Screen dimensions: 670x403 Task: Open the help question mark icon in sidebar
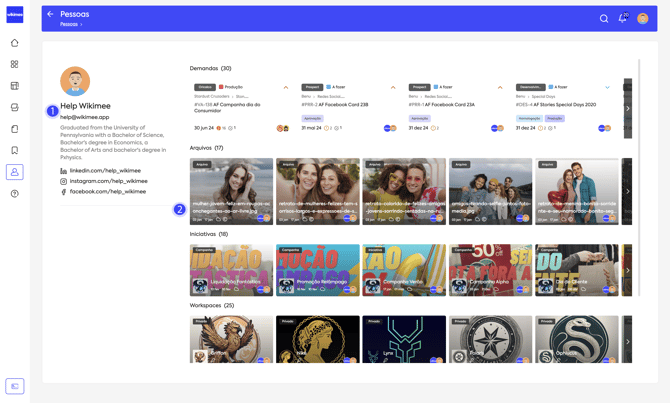click(15, 194)
